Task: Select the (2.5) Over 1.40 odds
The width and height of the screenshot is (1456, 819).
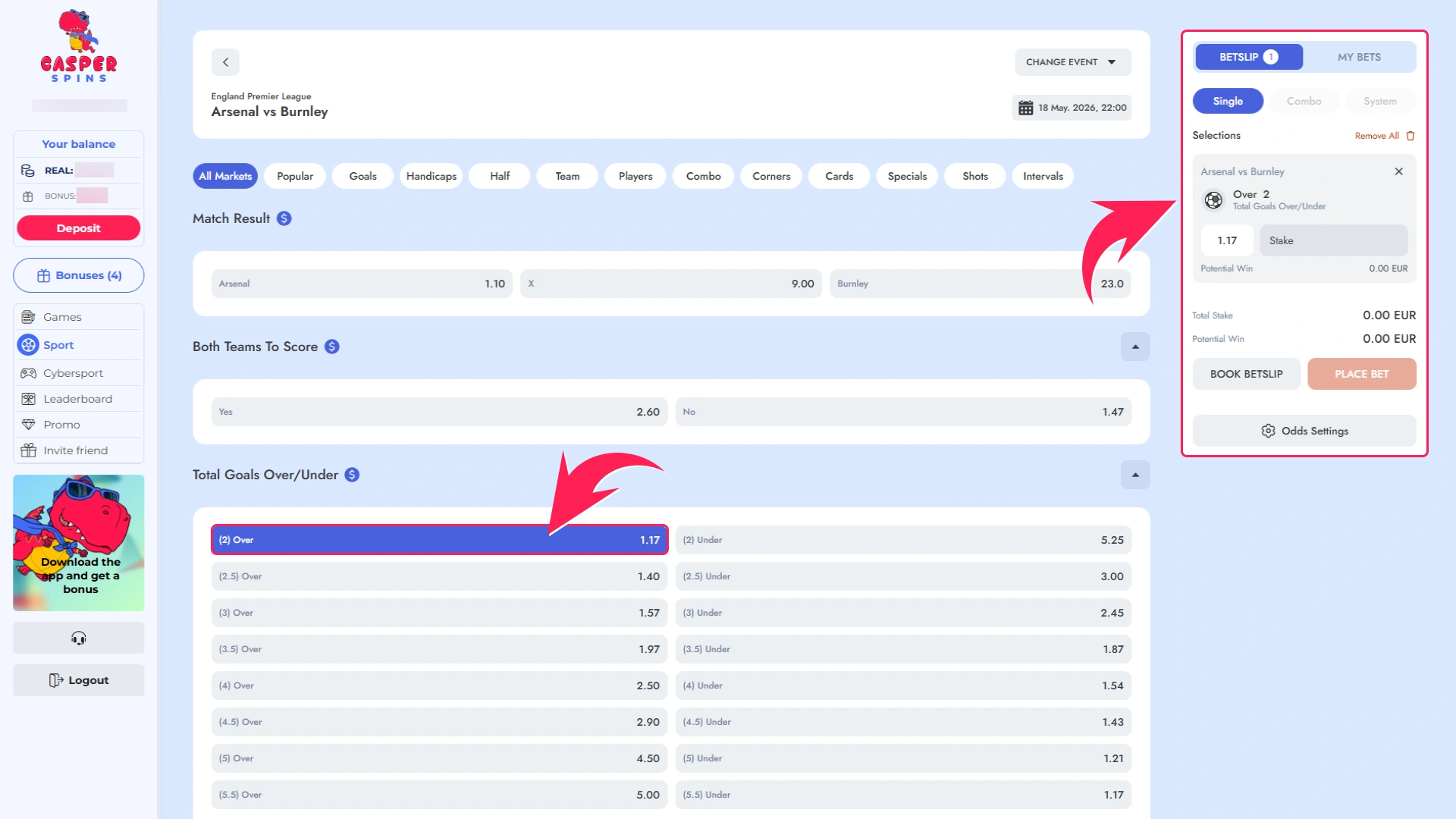Action: [440, 576]
